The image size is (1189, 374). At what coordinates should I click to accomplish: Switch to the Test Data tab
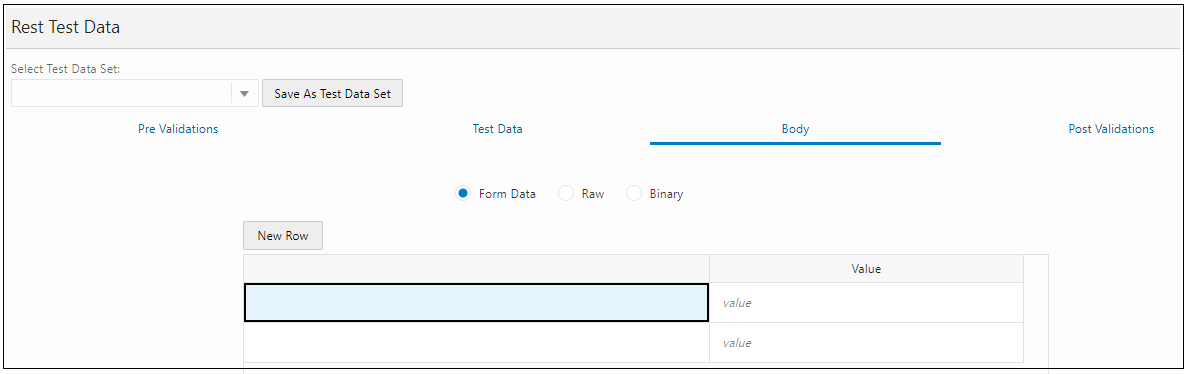[x=497, y=129]
